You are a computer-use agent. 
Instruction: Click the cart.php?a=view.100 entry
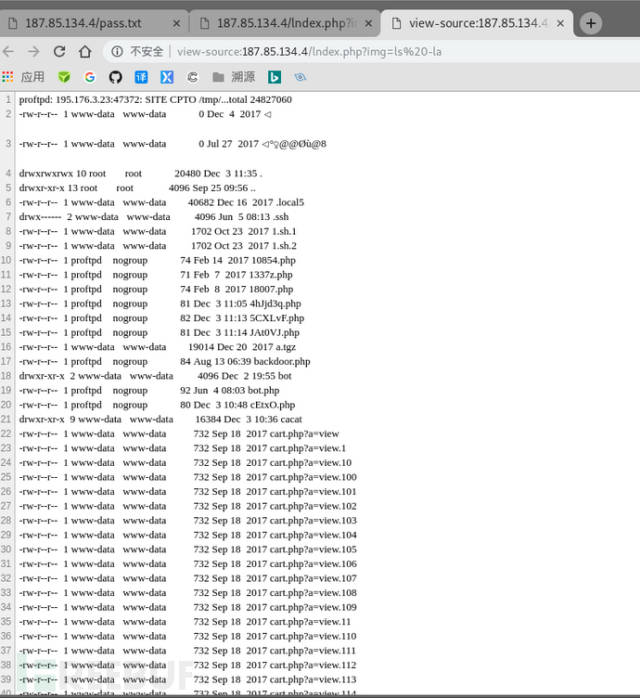(313, 477)
